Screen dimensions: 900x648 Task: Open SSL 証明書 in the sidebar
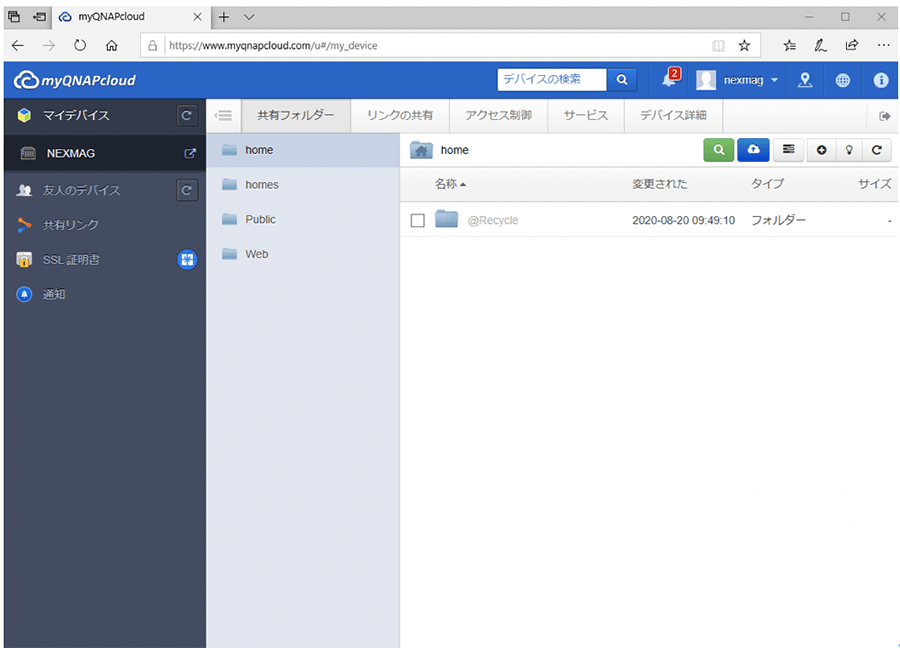click(x=71, y=259)
